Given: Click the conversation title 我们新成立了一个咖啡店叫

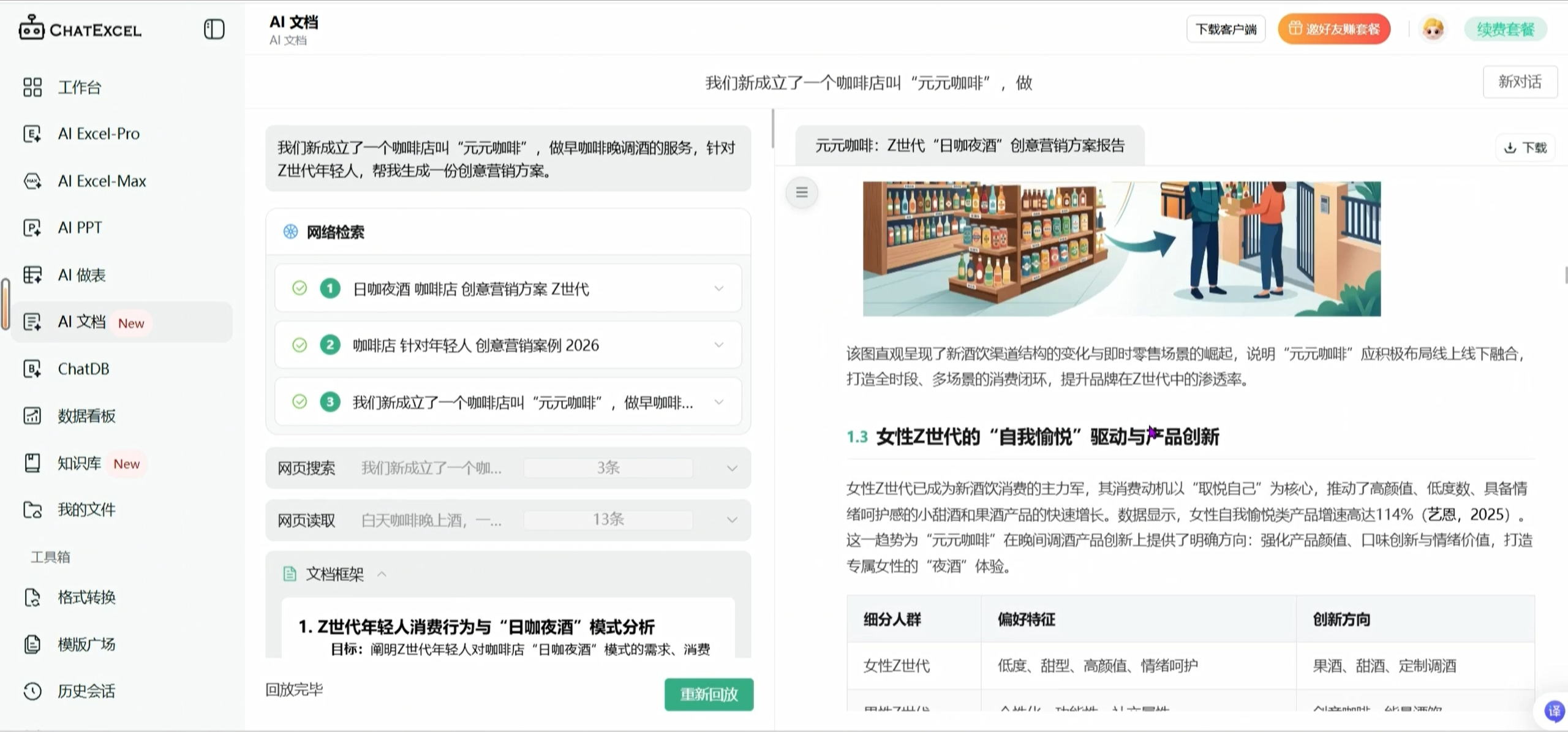Looking at the screenshot, I should pyautogui.click(x=868, y=83).
